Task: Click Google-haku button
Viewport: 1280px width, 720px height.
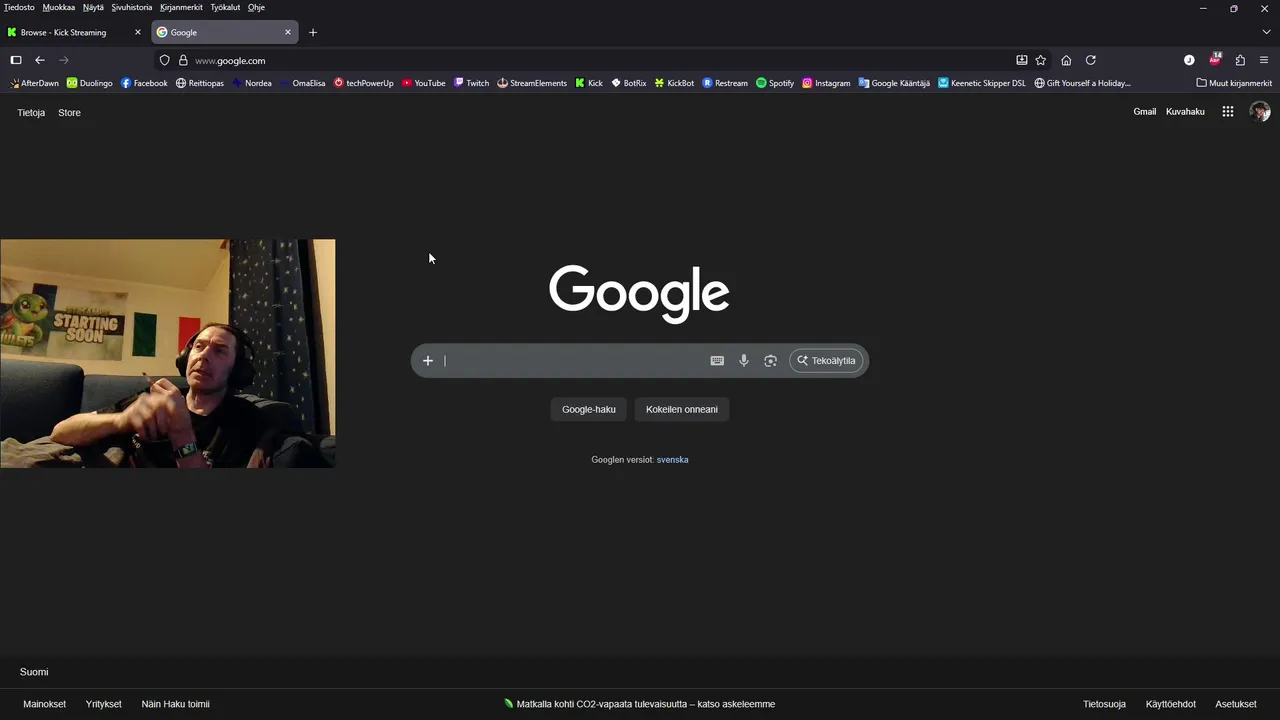Action: 589,409
